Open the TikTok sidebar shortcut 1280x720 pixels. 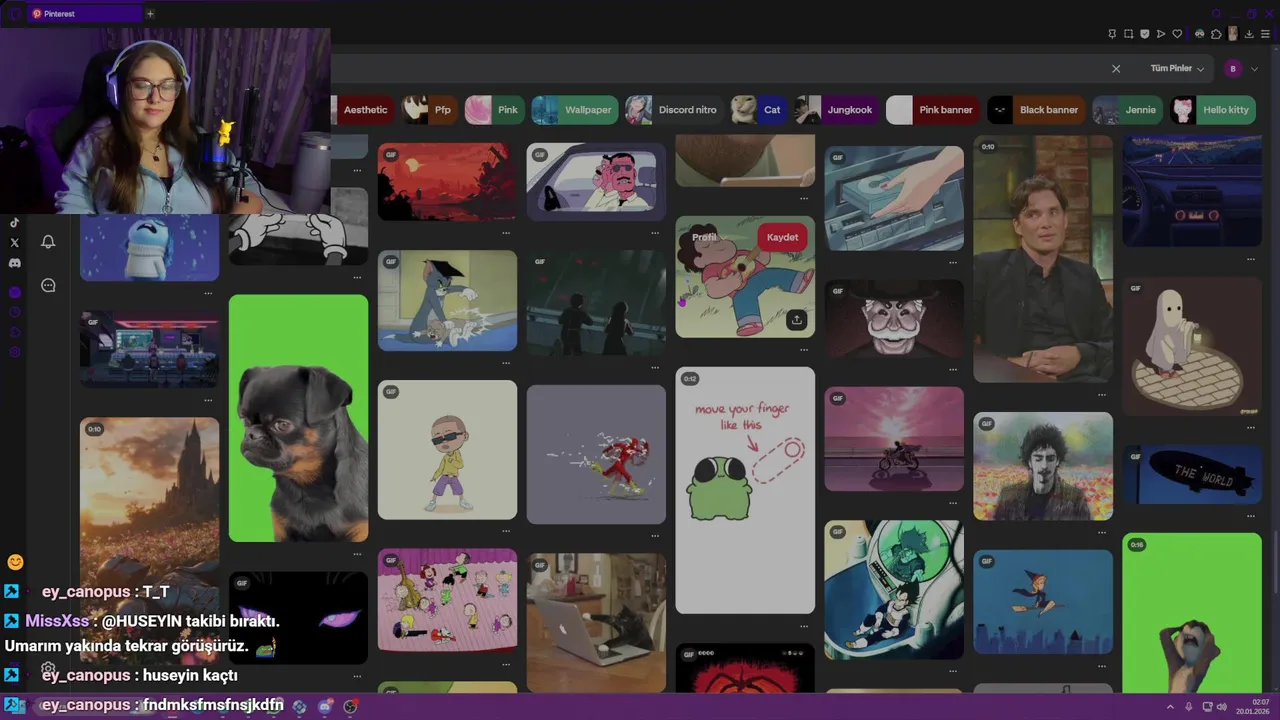[x=14, y=222]
